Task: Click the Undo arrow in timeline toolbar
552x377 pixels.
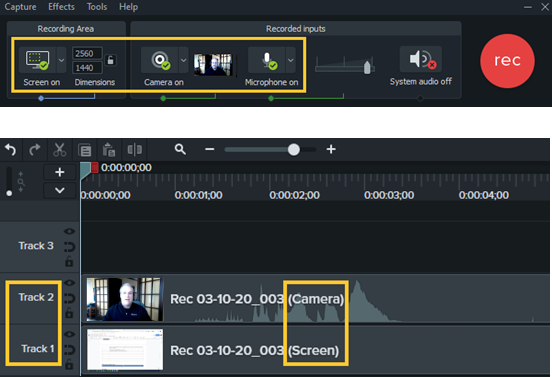Action: 11,150
